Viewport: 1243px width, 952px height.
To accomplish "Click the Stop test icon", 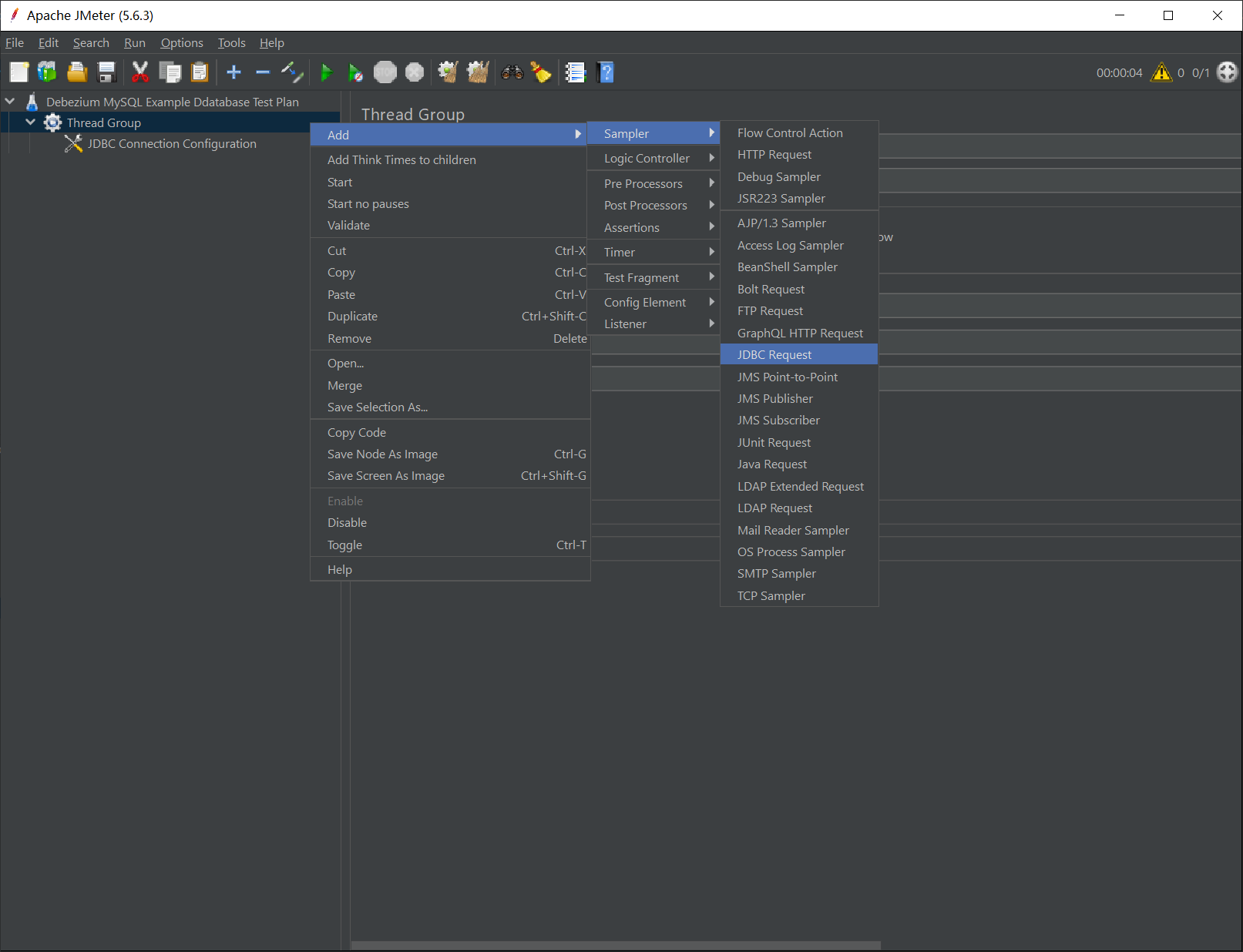I will (x=385, y=72).
